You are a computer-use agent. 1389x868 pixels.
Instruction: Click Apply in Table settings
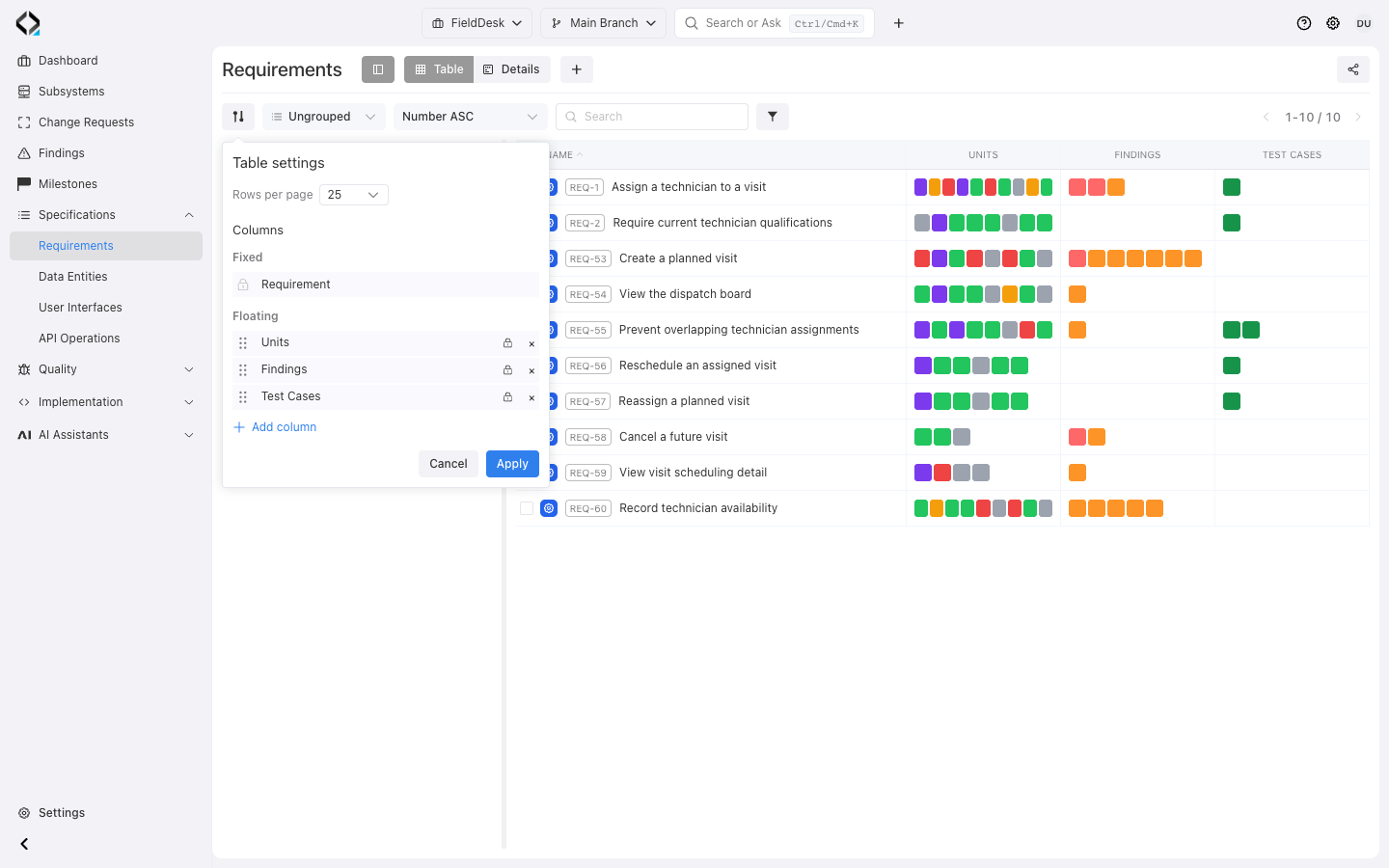point(512,464)
